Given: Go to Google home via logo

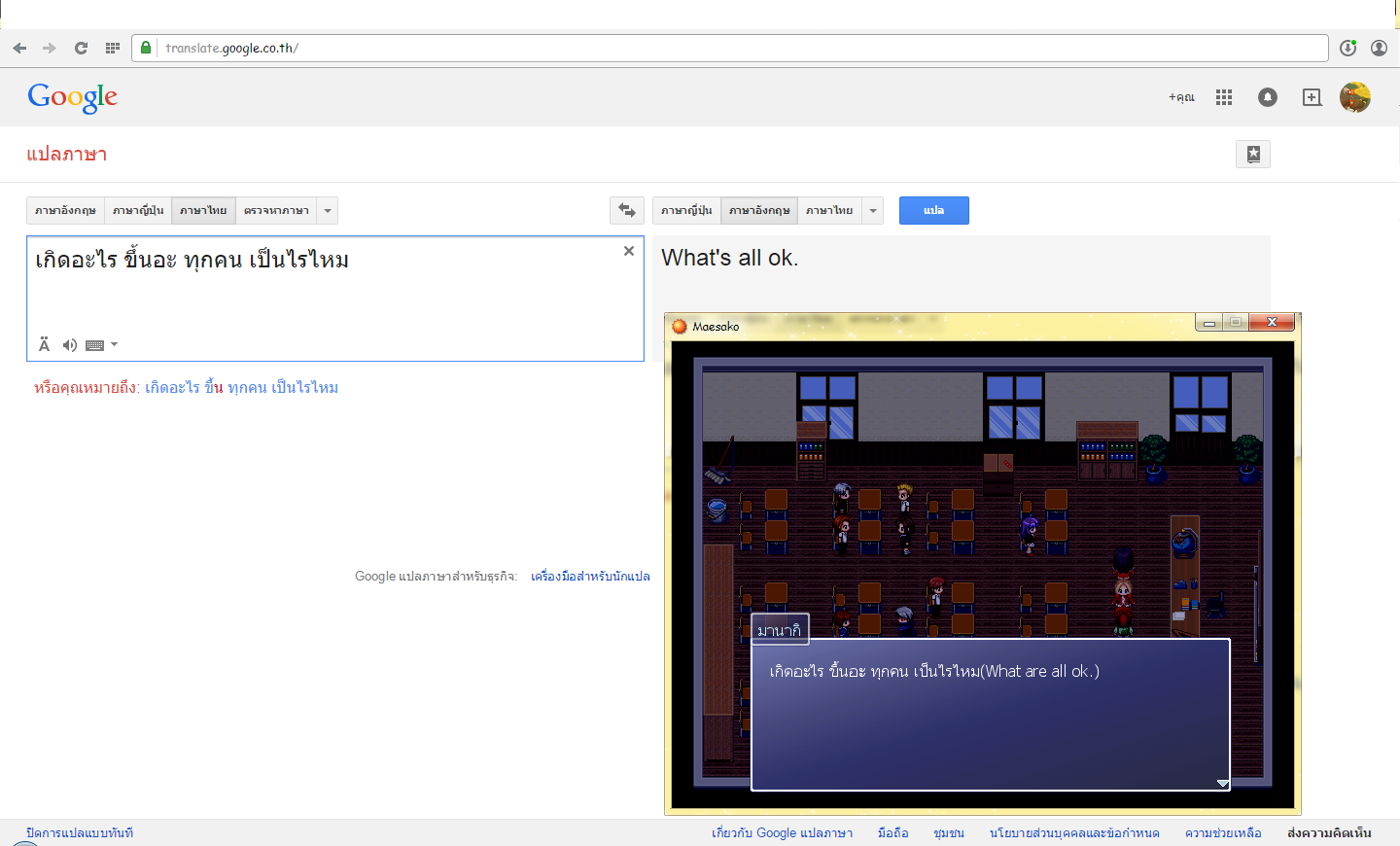Looking at the screenshot, I should click(73, 97).
